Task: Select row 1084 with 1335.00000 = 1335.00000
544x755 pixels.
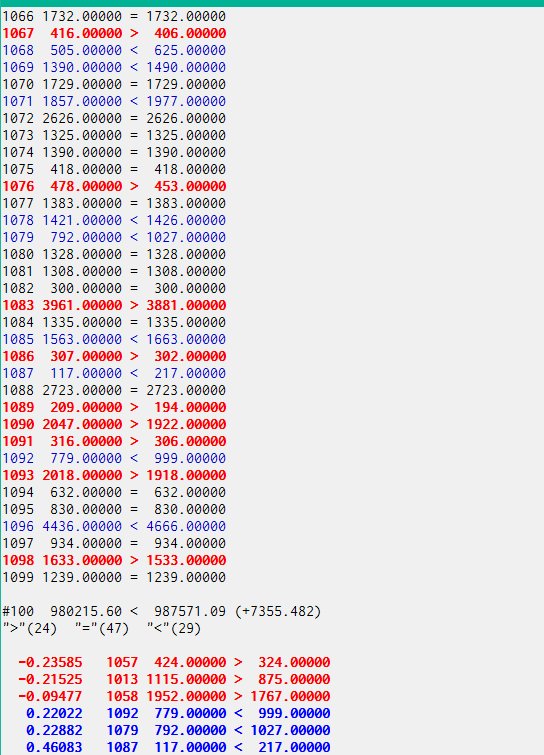Action: click(x=114, y=322)
